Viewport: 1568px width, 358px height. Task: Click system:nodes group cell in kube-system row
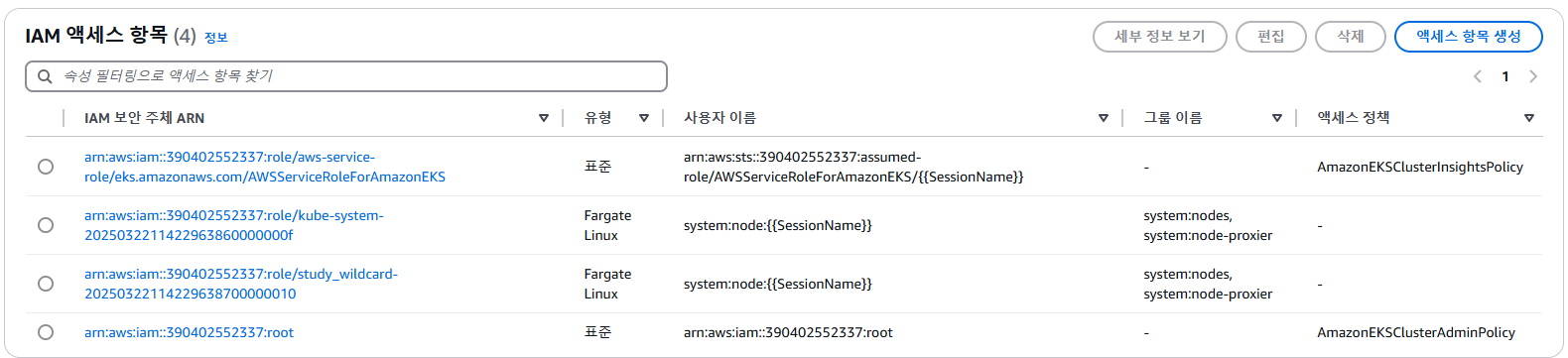[1208, 225]
